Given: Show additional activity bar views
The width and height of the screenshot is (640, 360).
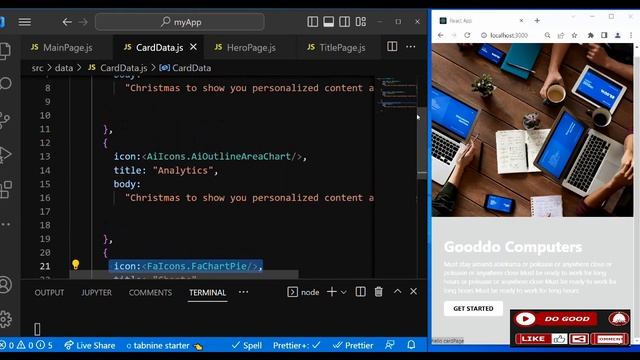Looking at the screenshot, I should click(6, 224).
